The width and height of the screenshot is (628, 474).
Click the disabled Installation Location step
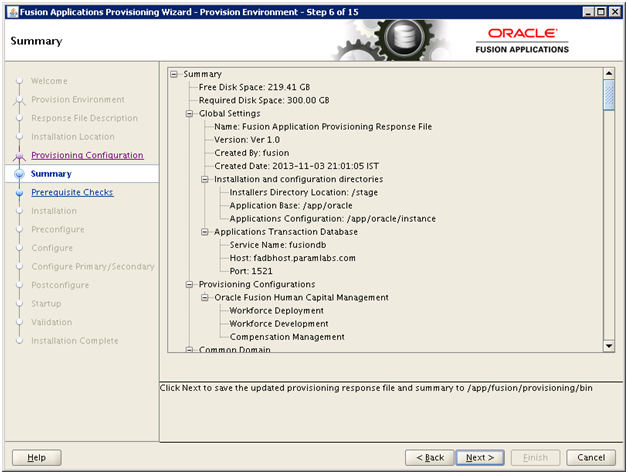point(72,137)
